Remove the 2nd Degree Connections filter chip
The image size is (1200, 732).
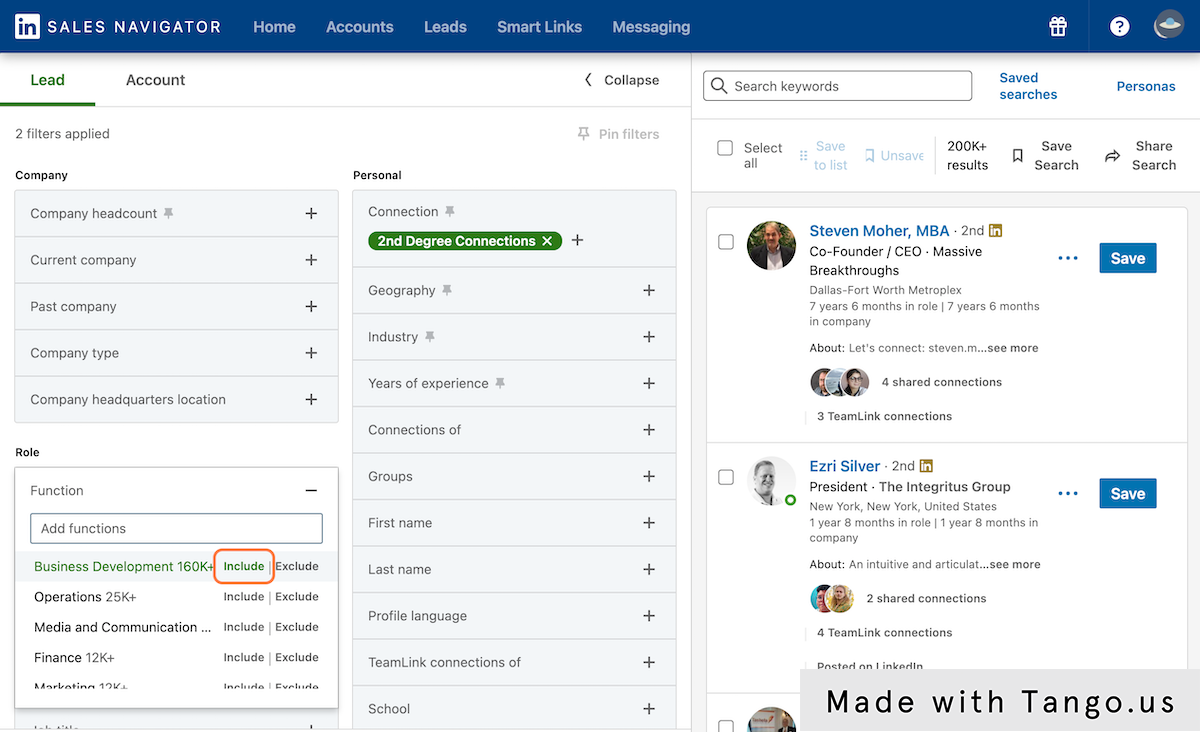click(x=547, y=241)
